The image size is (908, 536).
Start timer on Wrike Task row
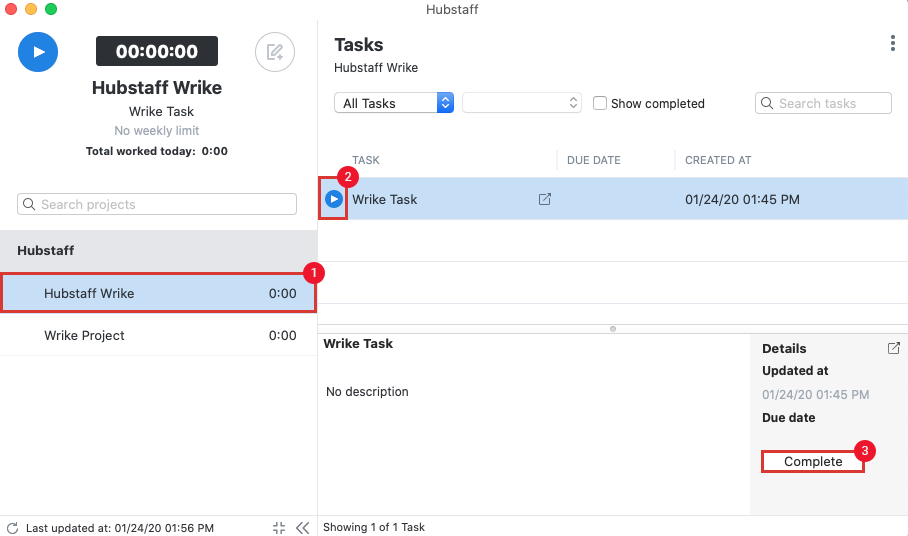point(334,199)
